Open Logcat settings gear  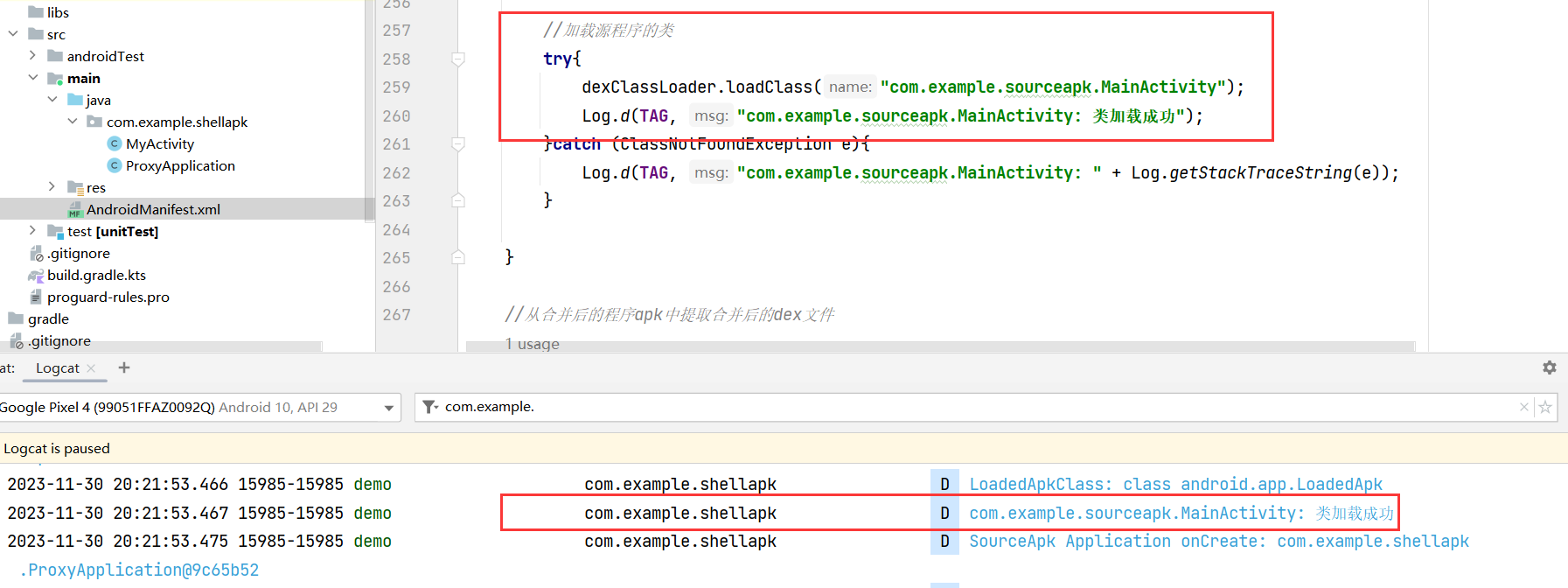[x=1550, y=367]
